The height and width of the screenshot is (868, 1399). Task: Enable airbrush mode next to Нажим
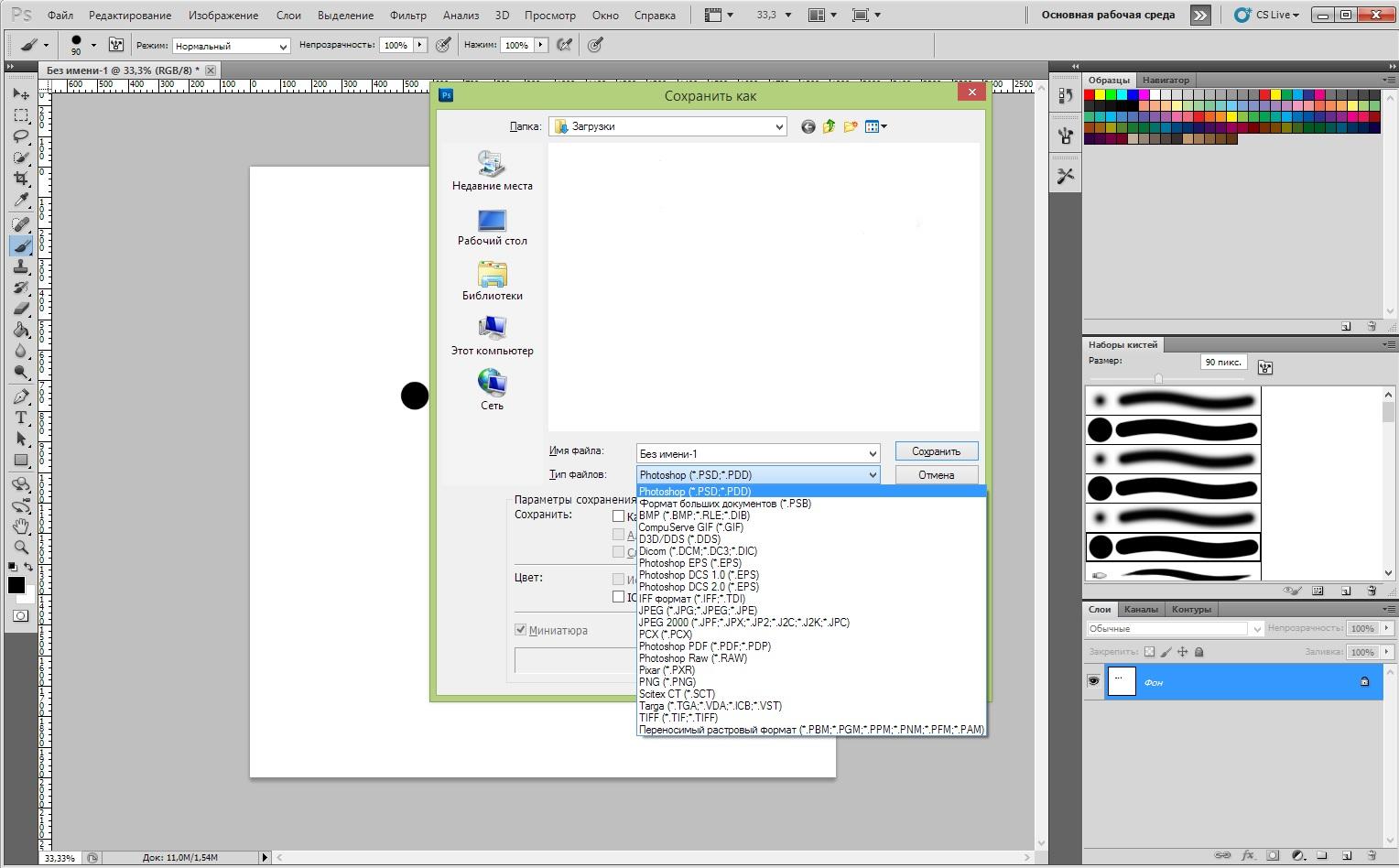pos(565,45)
